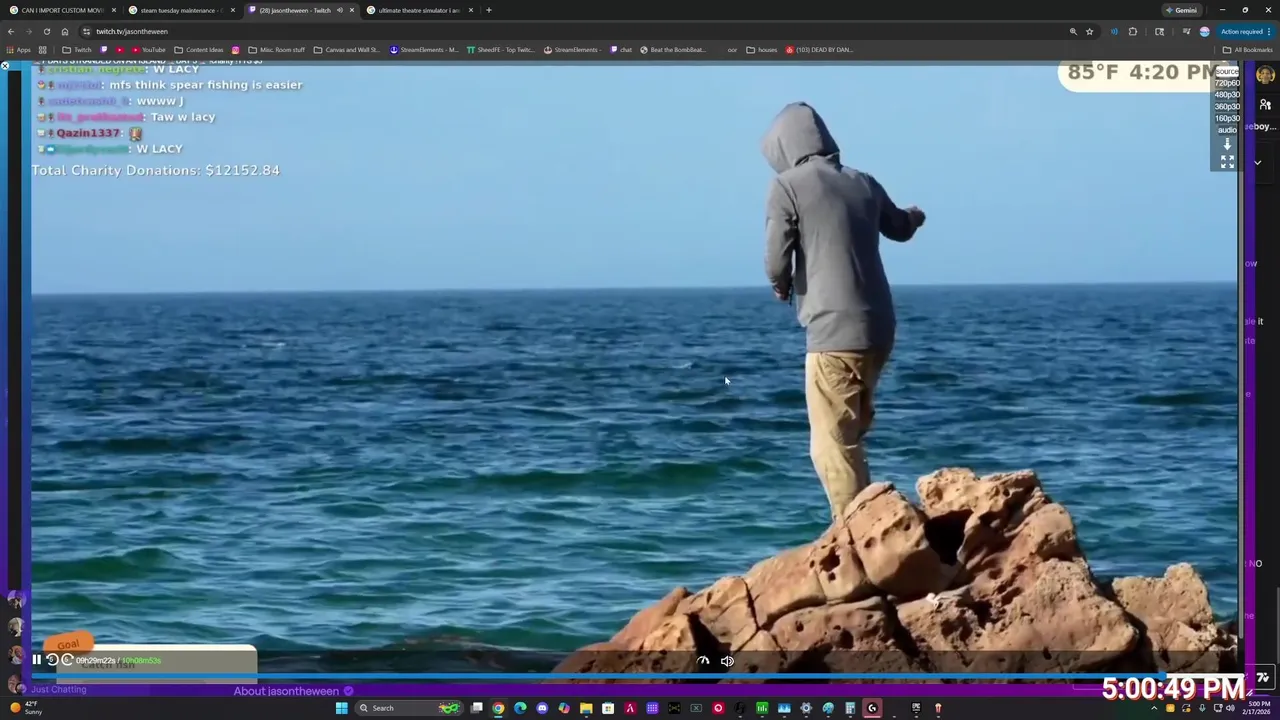The height and width of the screenshot is (720, 1280).
Task: Open the Apps bookmark shortcut
Action: point(19,50)
